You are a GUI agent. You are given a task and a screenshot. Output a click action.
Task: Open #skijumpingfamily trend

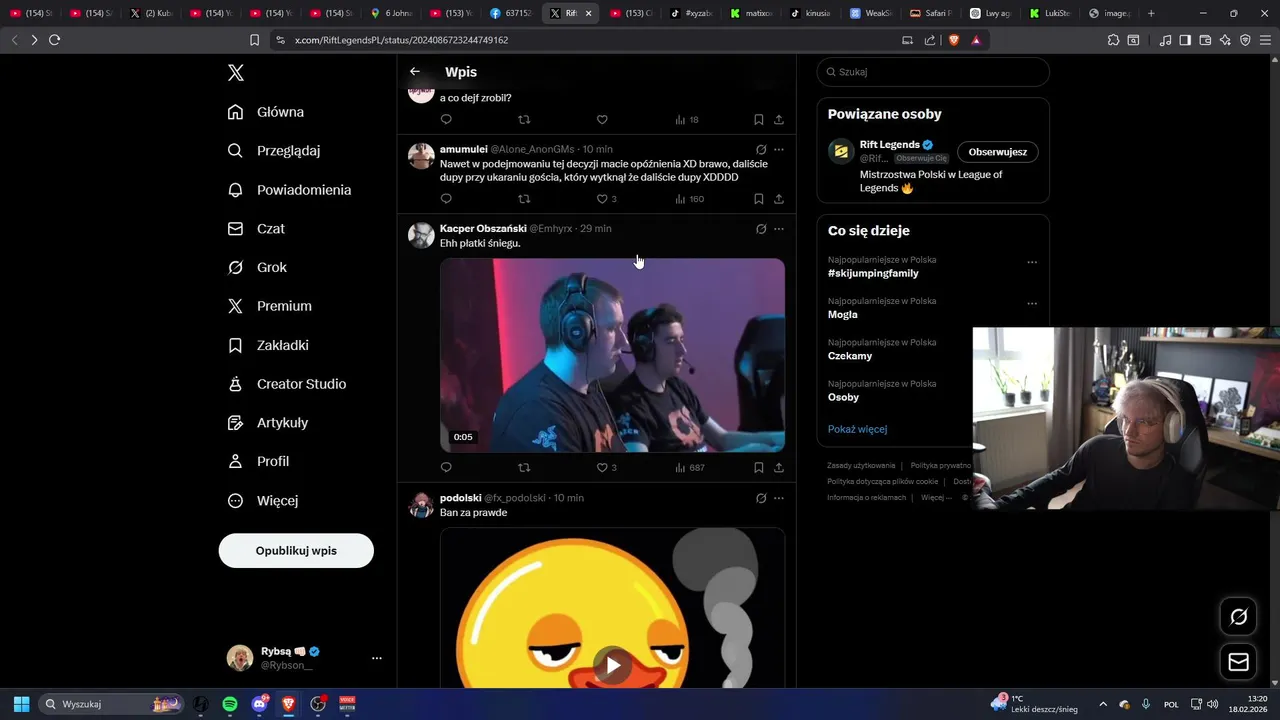click(873, 273)
